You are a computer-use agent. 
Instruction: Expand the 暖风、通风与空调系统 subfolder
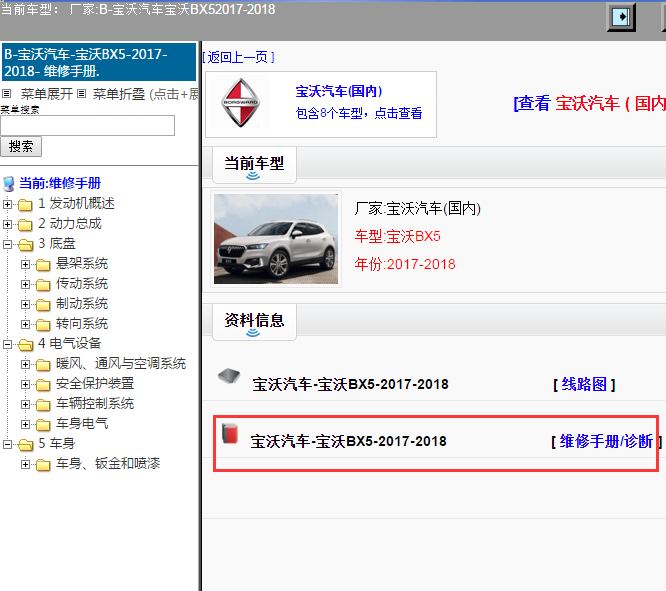point(25,364)
